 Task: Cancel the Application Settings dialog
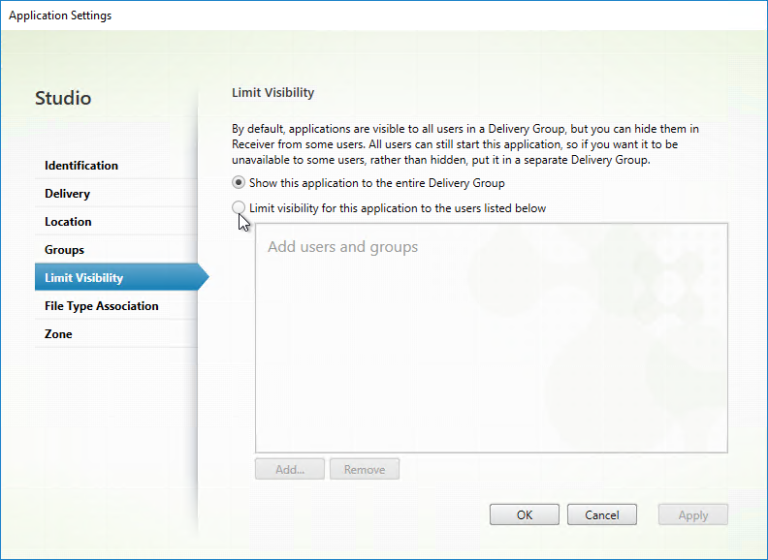coord(601,515)
